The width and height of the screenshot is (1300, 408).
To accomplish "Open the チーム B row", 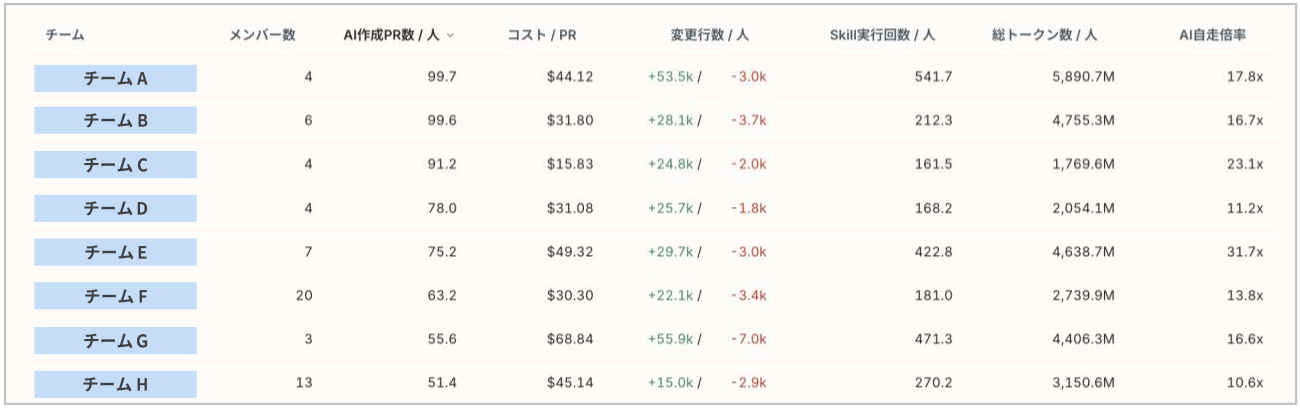I will tap(655, 121).
